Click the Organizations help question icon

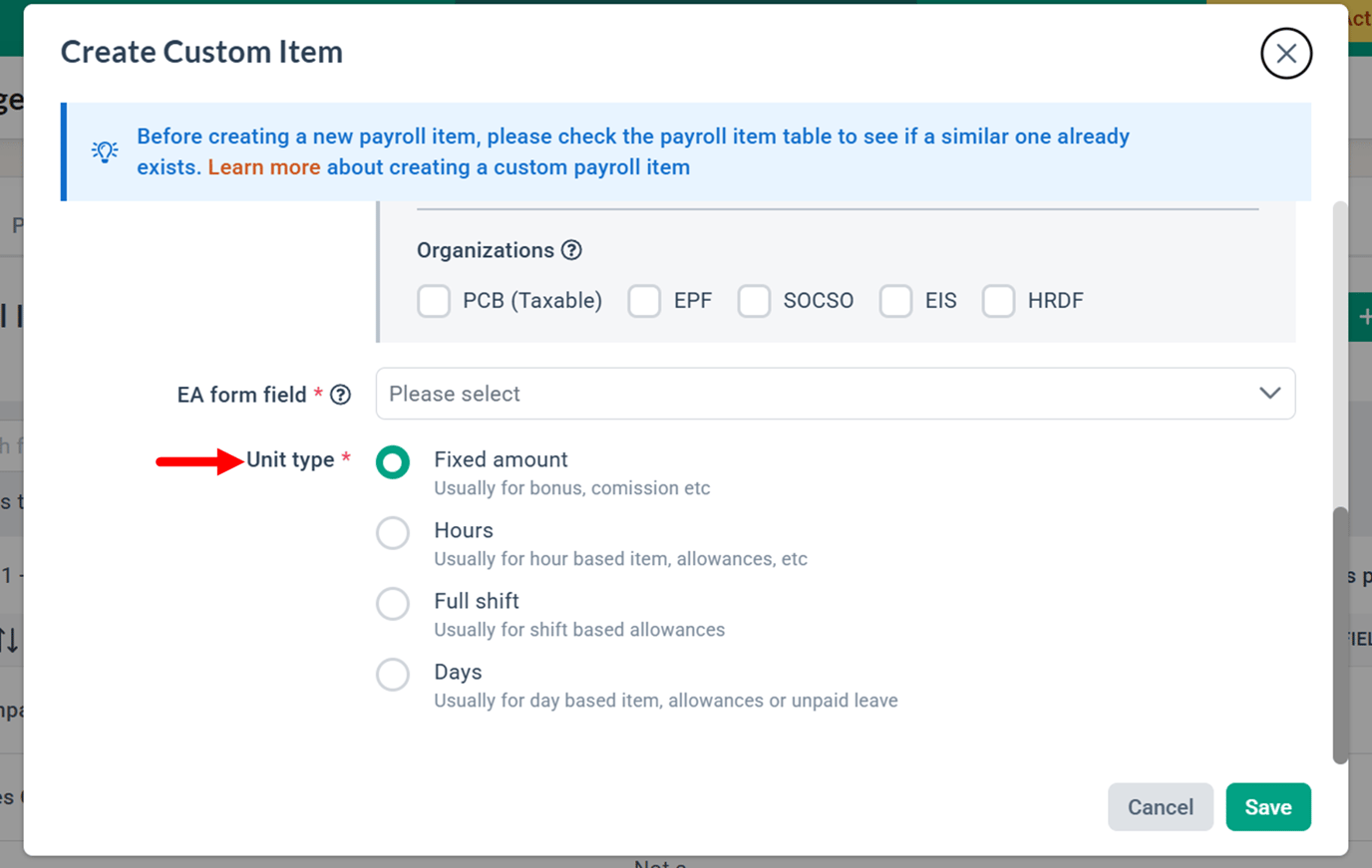(571, 250)
